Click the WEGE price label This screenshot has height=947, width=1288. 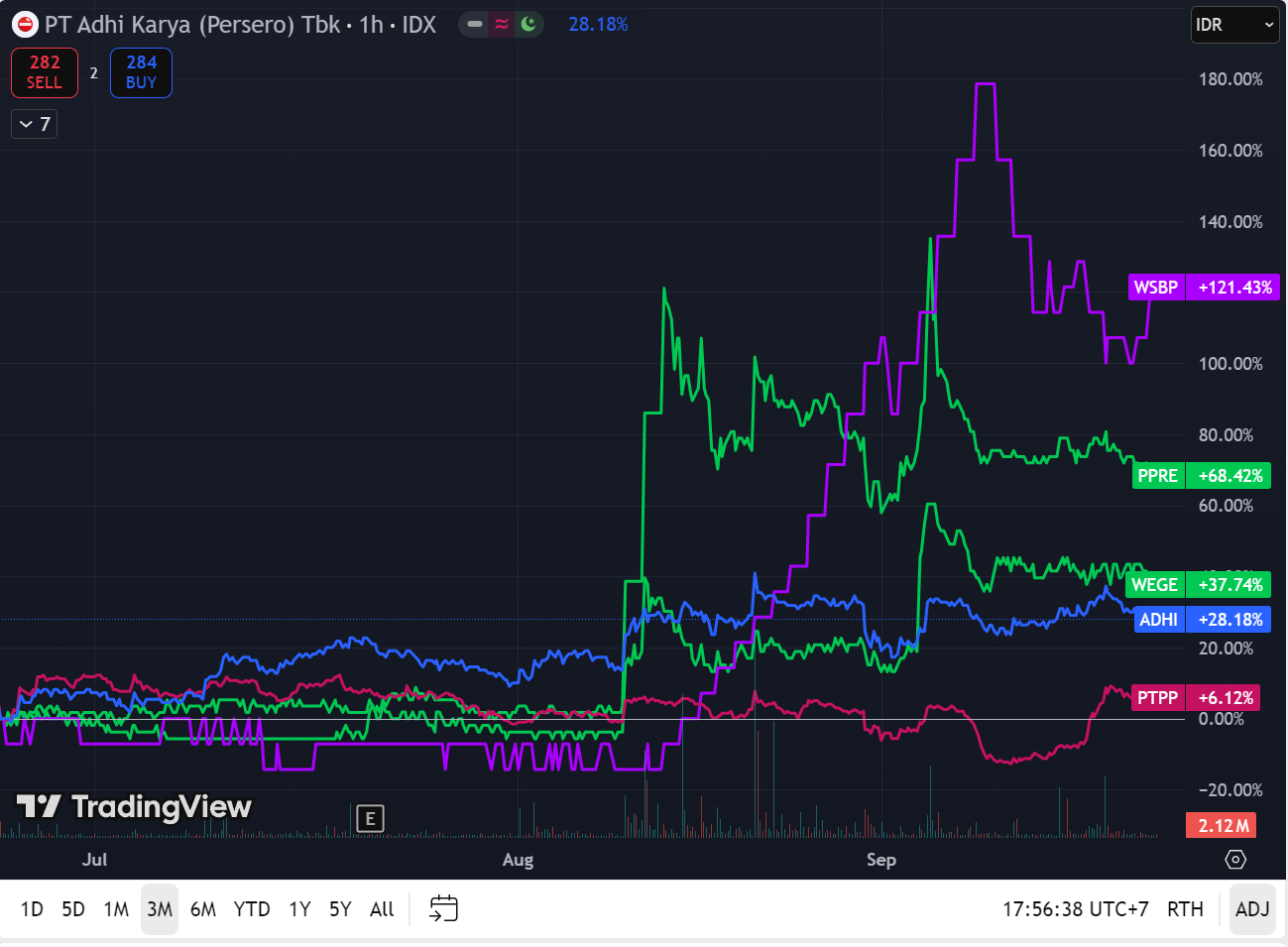(x=1155, y=585)
